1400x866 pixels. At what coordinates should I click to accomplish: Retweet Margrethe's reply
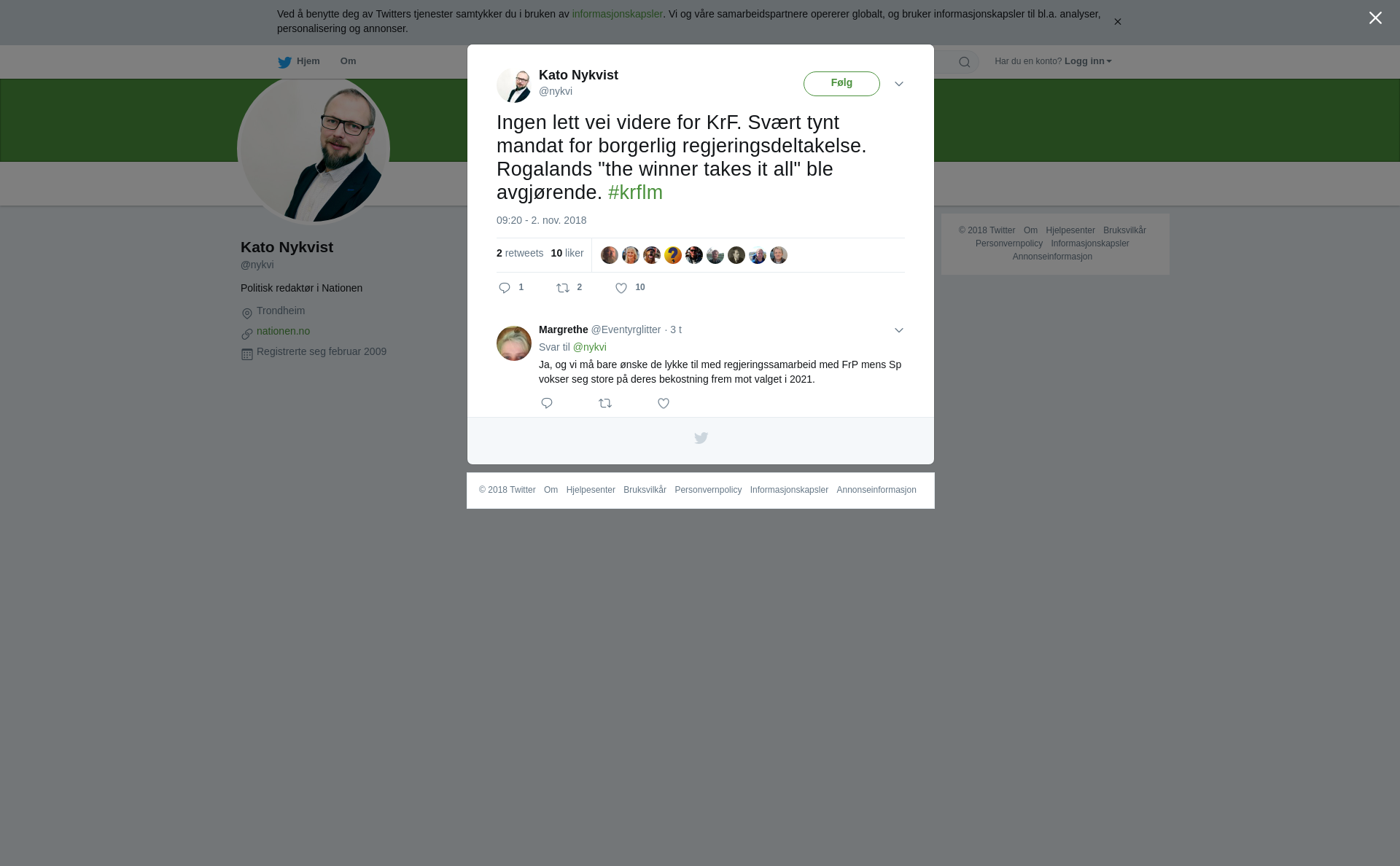(605, 403)
